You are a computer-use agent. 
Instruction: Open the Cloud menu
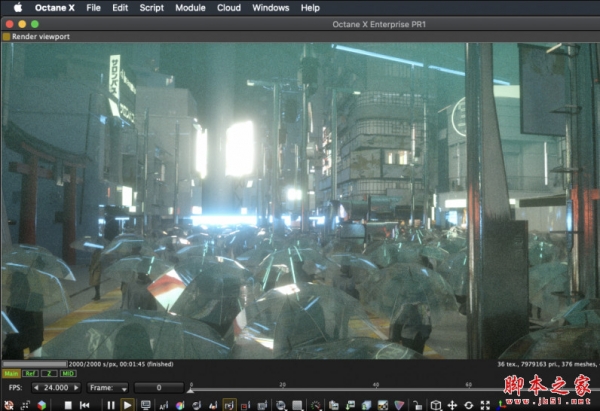228,7
